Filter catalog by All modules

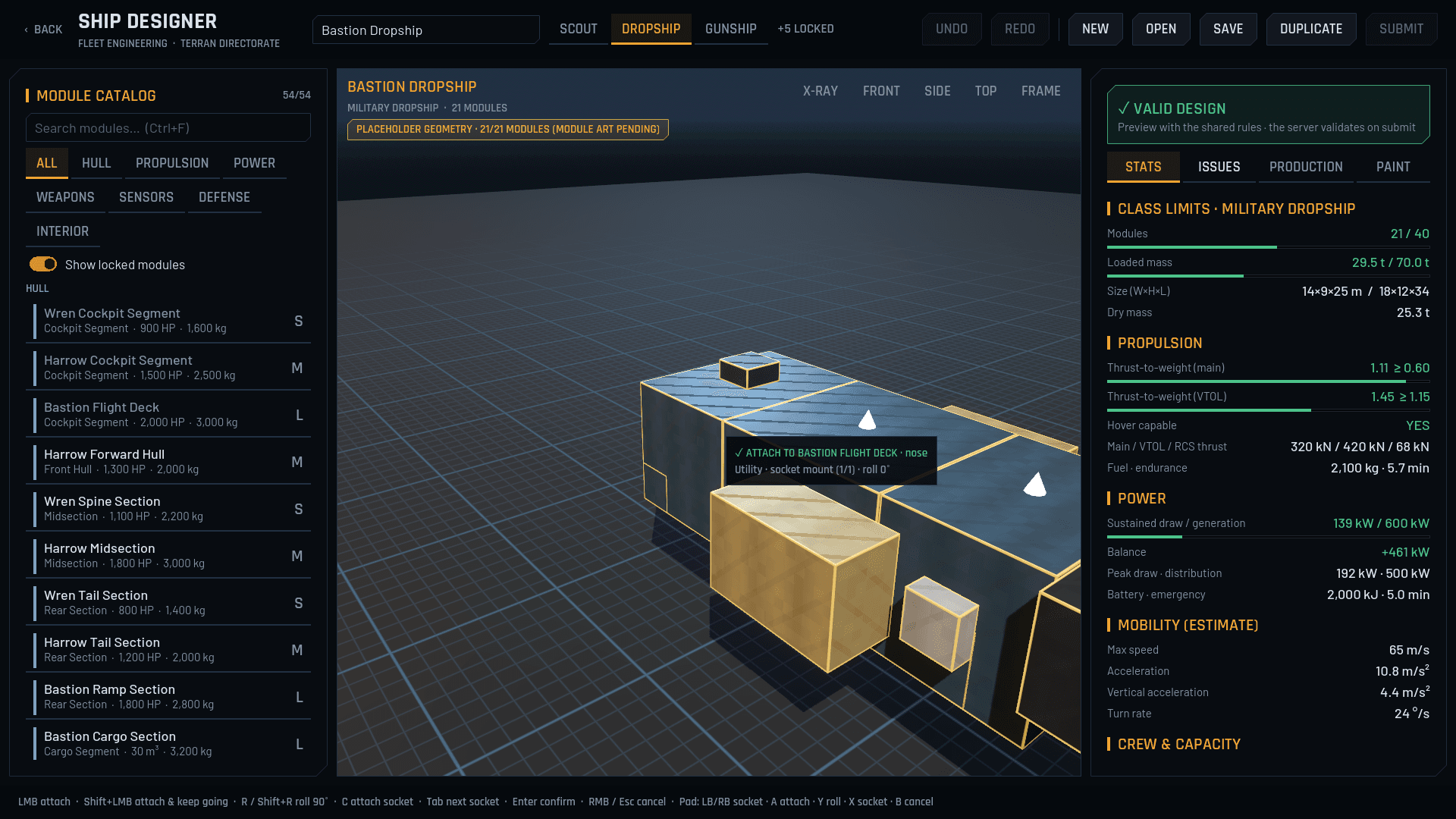(46, 163)
